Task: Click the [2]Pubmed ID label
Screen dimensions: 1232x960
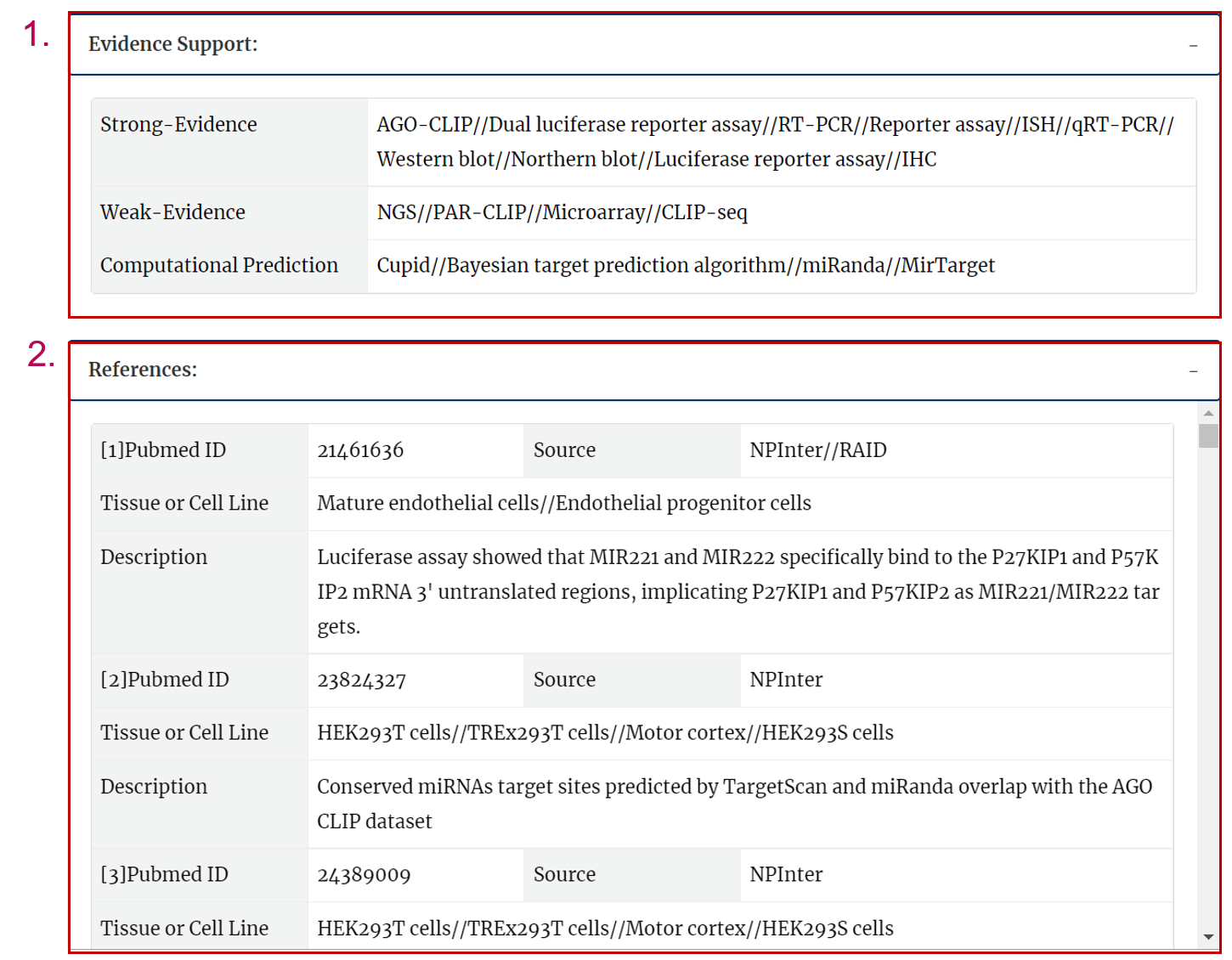Action: coord(165,680)
